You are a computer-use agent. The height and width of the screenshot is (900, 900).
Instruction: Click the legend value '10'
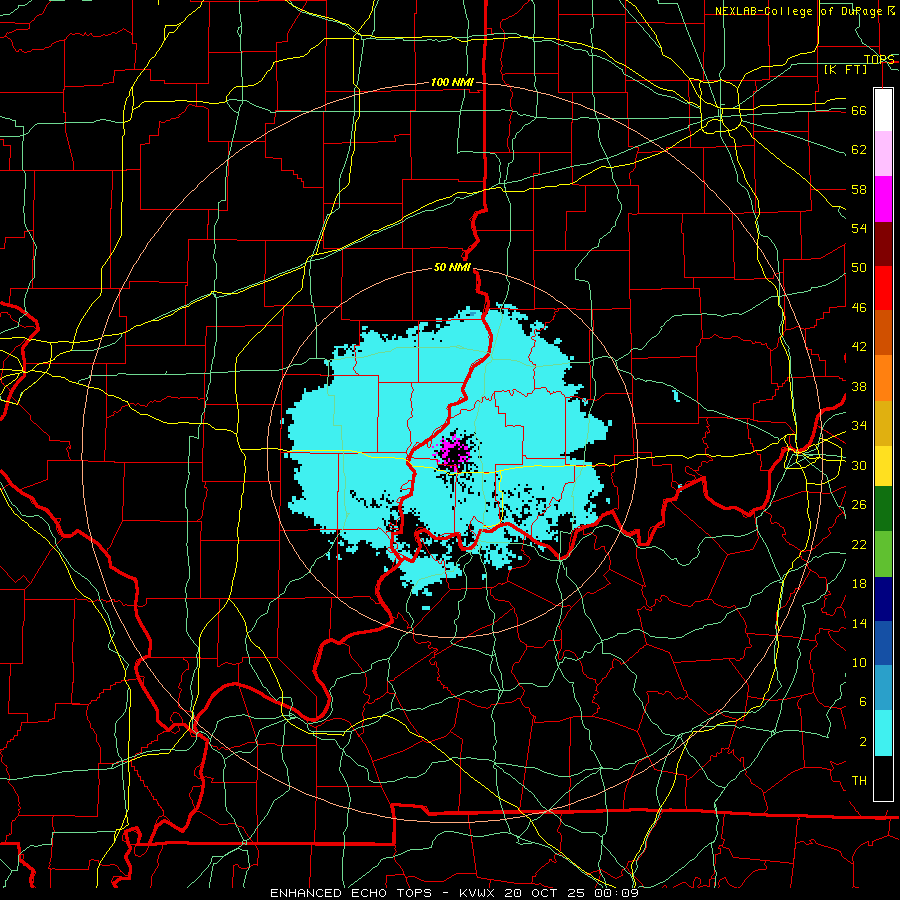[859, 662]
